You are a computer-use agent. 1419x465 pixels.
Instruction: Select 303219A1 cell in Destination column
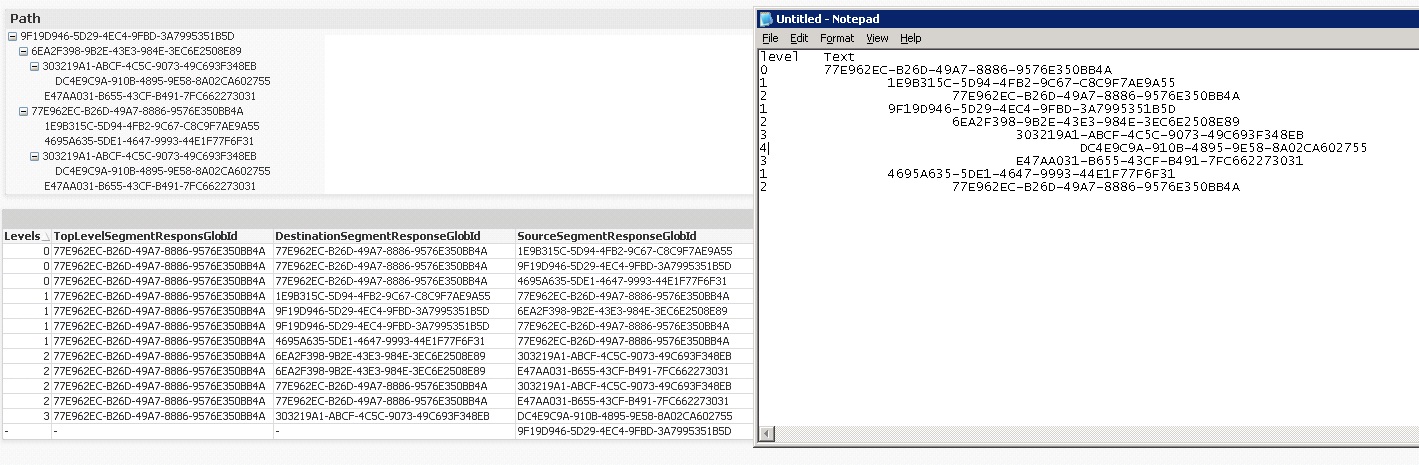[394, 416]
